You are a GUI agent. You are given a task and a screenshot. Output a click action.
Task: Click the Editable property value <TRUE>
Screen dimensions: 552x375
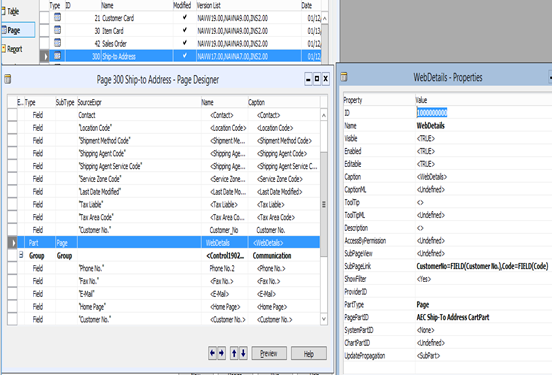click(426, 164)
